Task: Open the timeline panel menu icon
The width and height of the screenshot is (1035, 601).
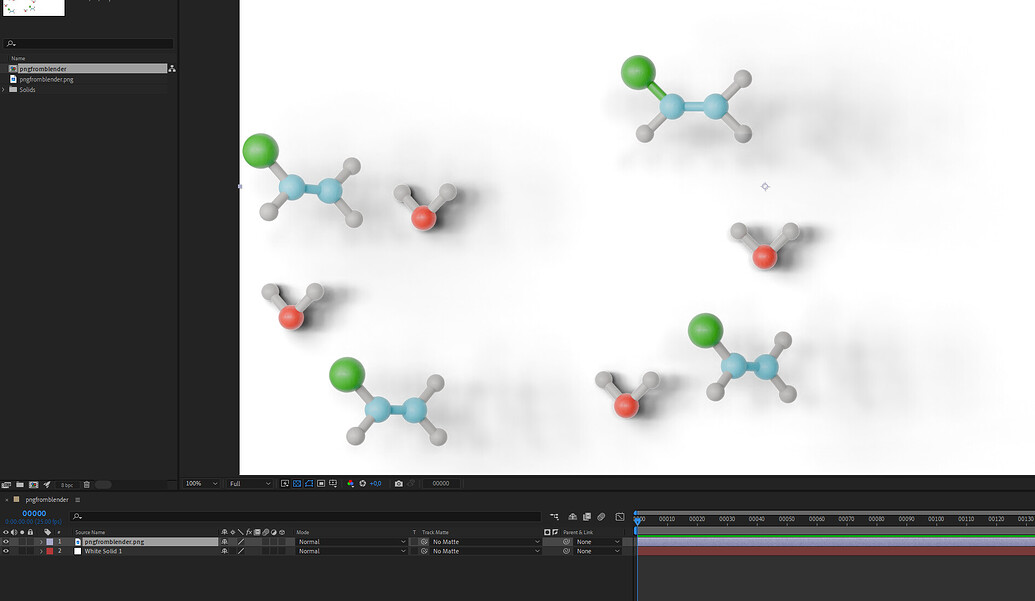Action: click(x=77, y=500)
